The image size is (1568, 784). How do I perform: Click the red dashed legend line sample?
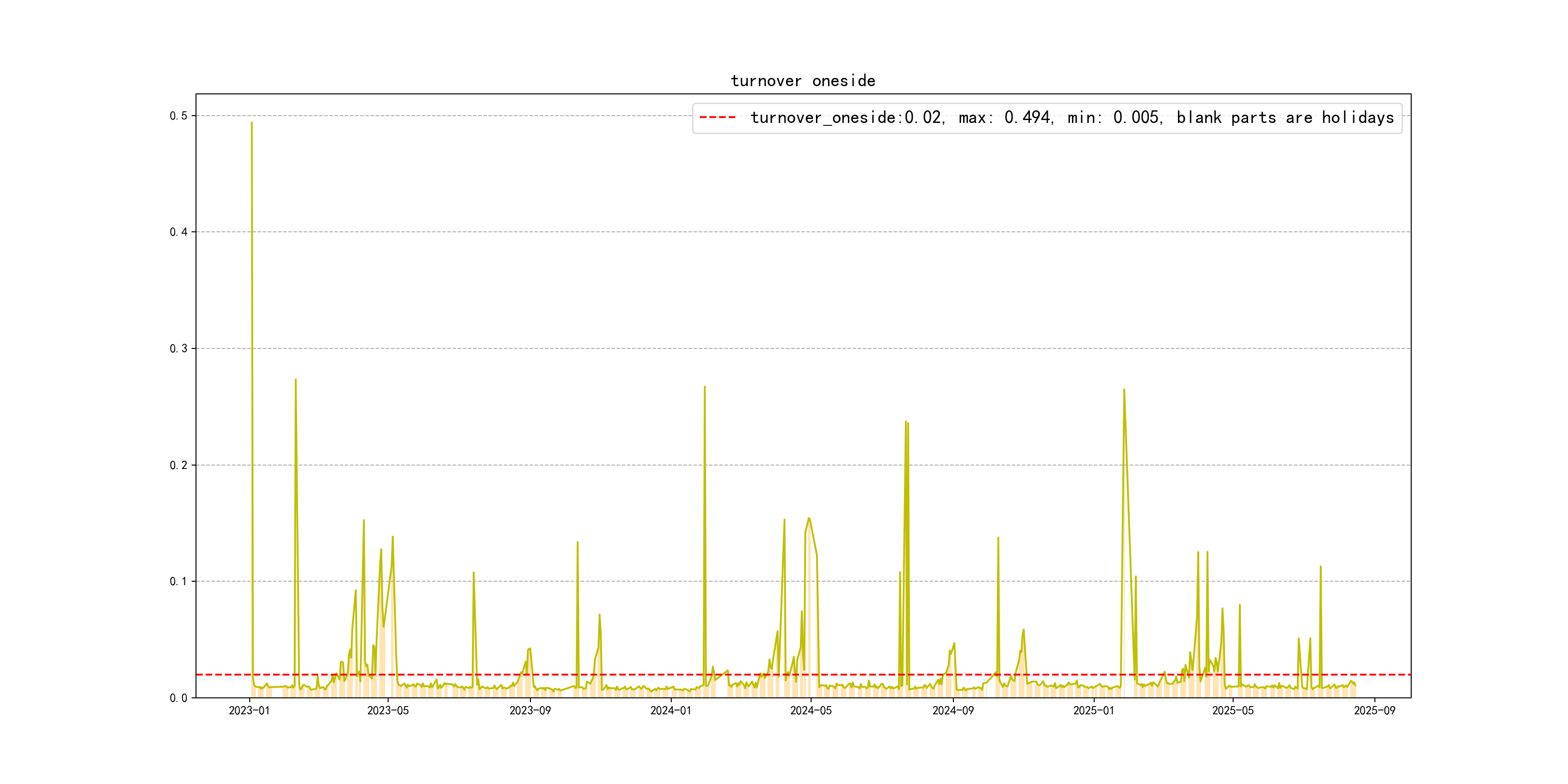pos(717,118)
